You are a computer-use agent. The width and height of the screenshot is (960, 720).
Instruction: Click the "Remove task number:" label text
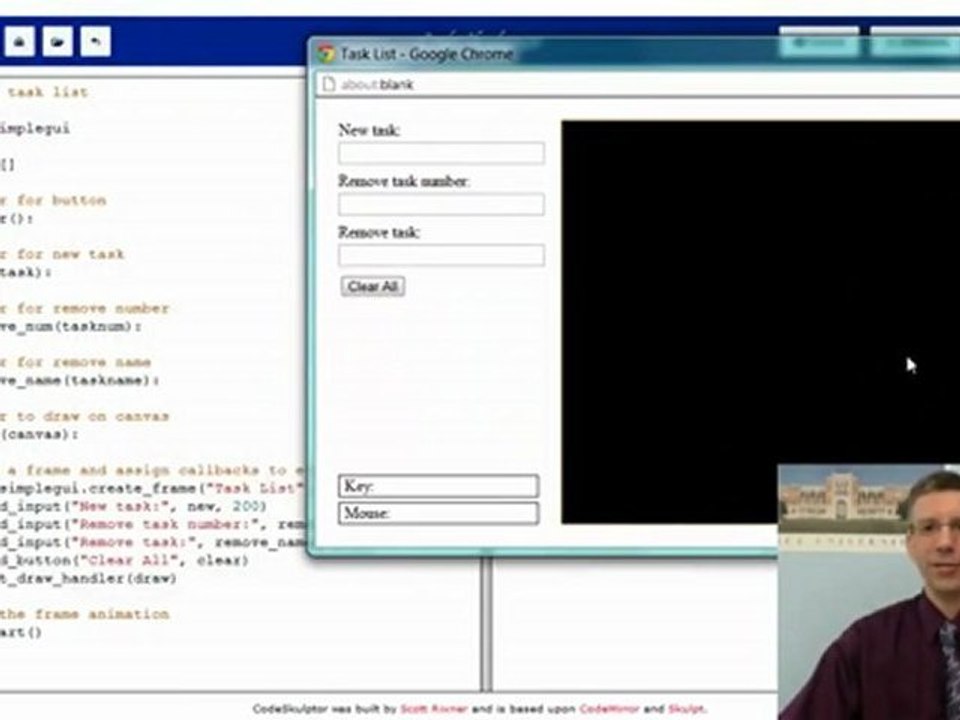[404, 181]
